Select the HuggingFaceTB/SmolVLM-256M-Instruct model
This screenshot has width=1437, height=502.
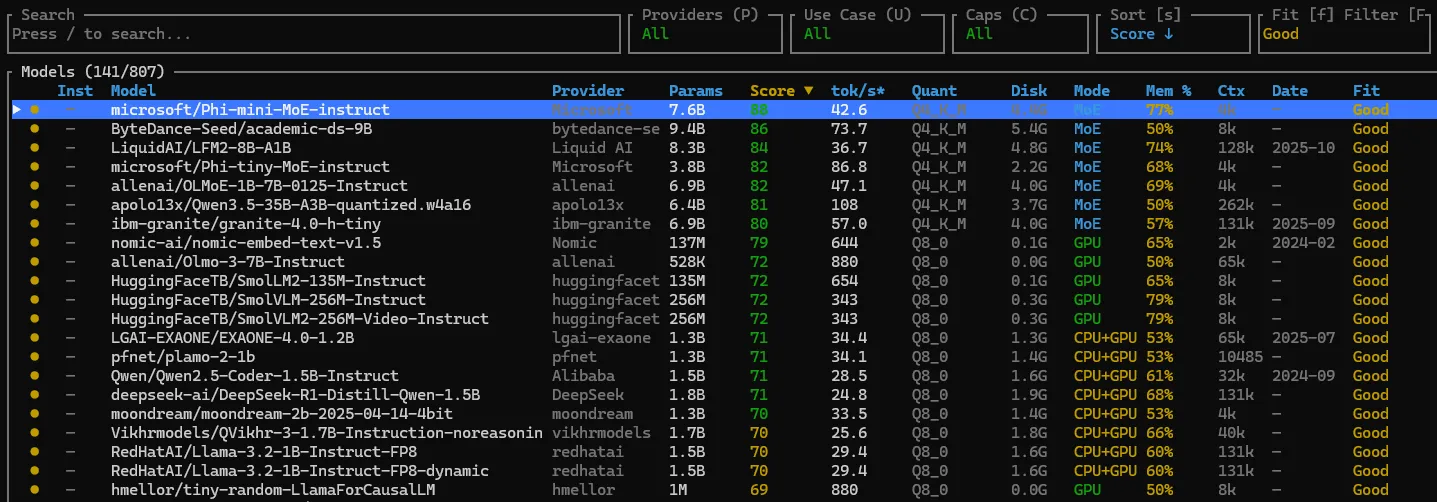(x=268, y=300)
